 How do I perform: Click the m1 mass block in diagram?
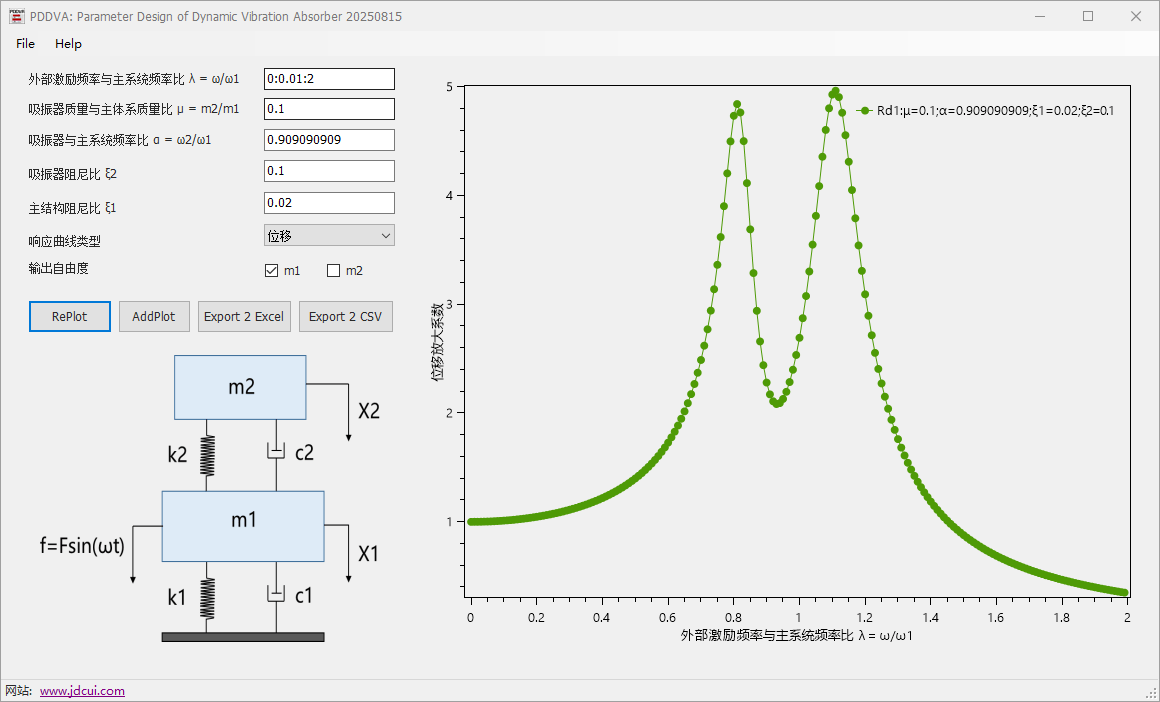tap(243, 525)
